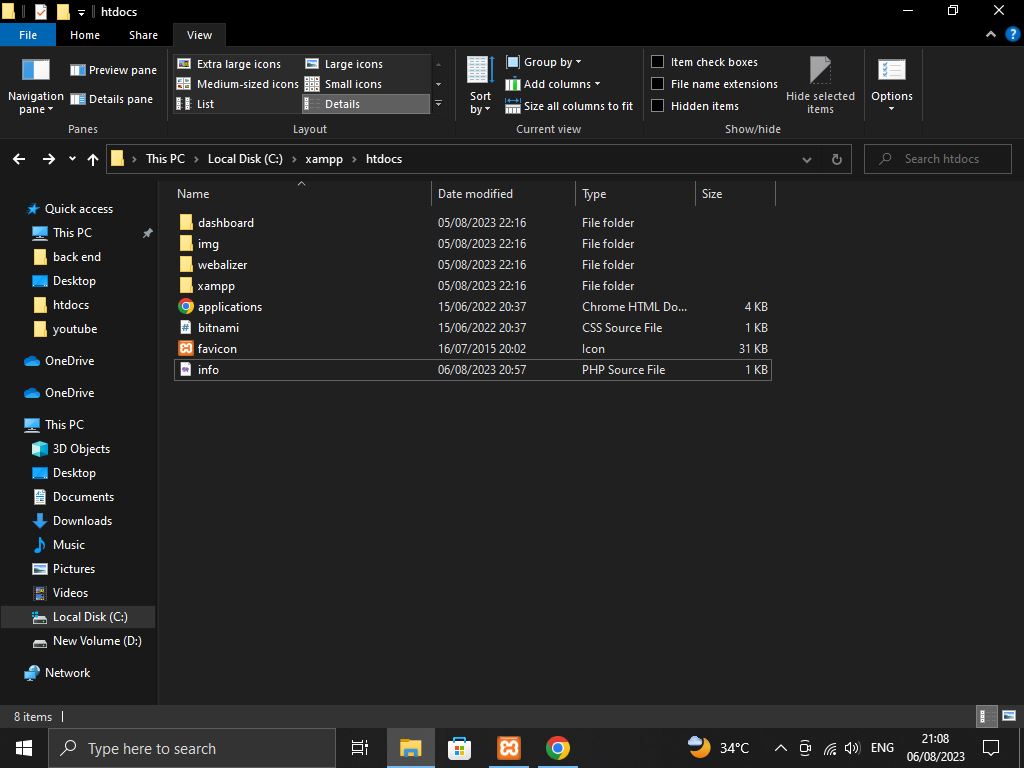Click Hide selected items
The width and height of the screenshot is (1024, 768).
point(820,86)
